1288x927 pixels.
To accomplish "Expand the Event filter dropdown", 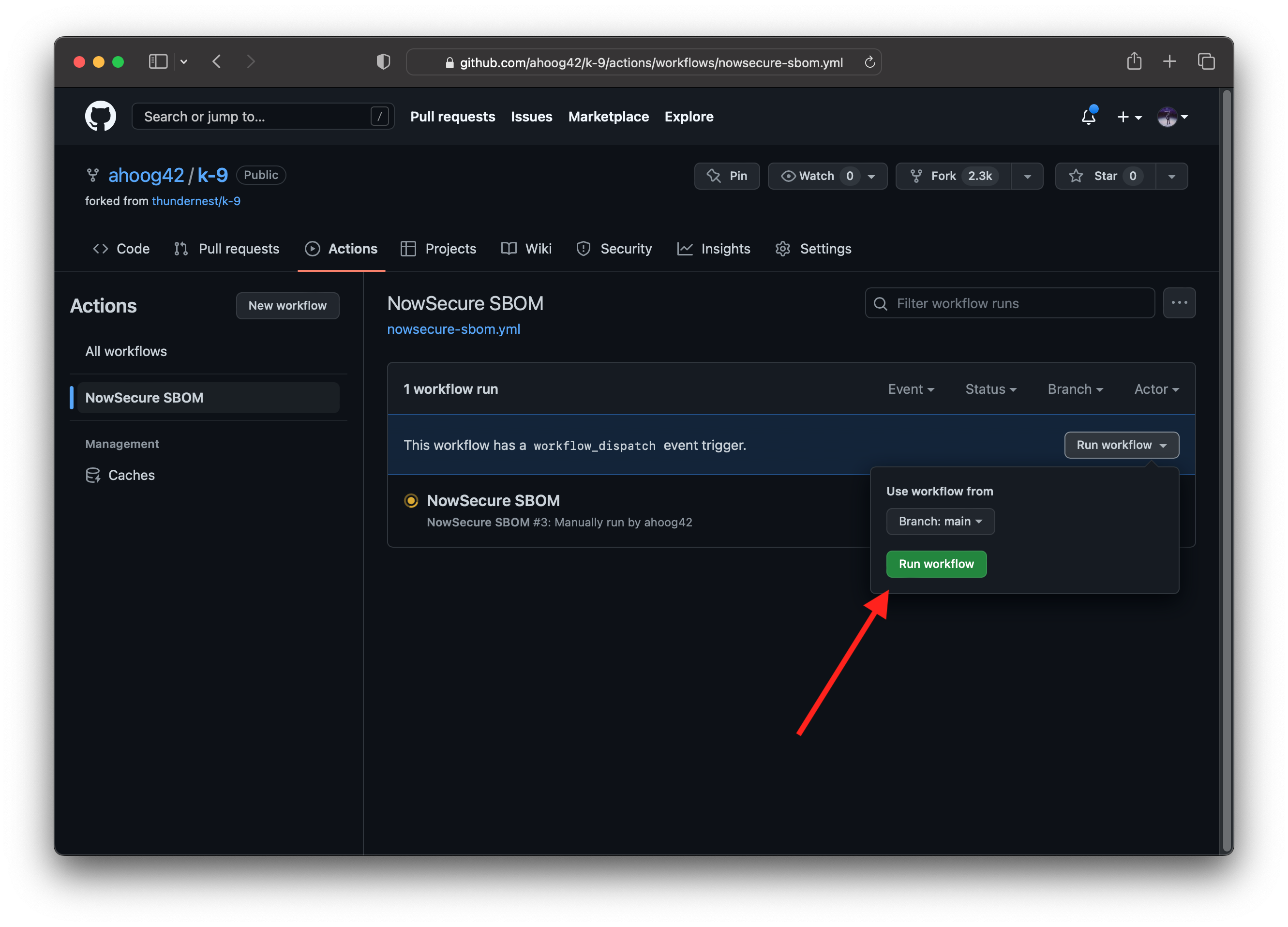I will coord(911,389).
